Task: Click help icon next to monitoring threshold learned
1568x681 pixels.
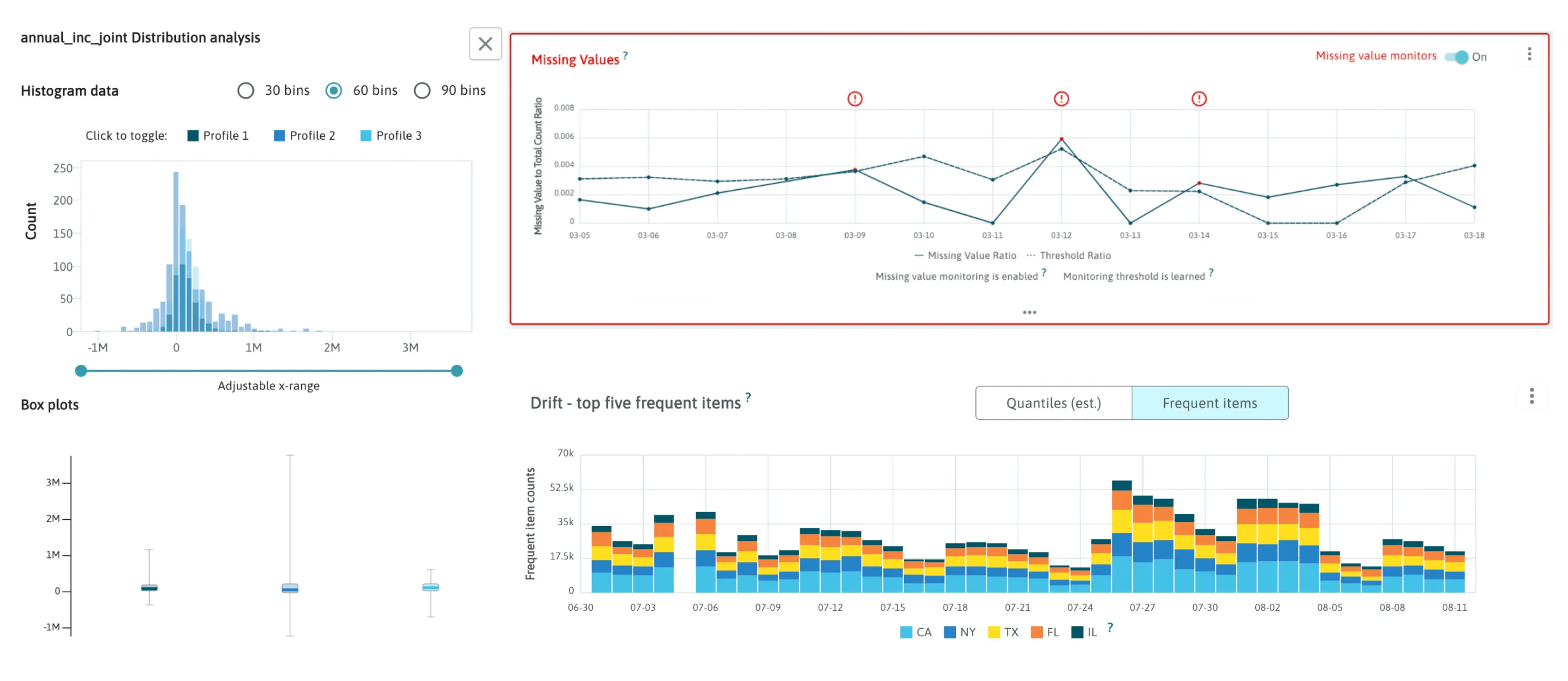Action: [1211, 273]
